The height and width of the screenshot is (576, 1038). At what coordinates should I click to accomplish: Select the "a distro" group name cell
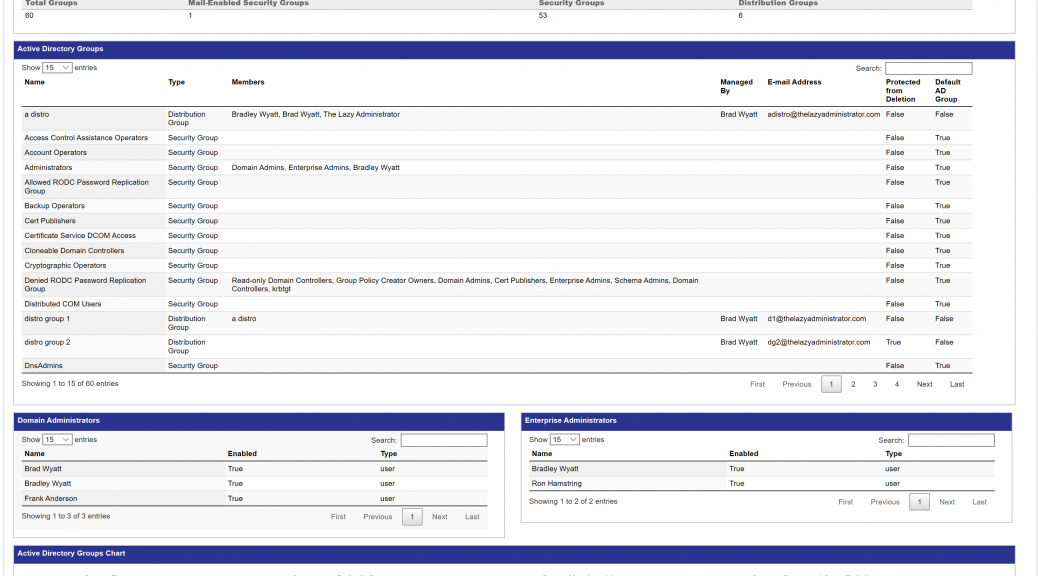[x=93, y=119]
